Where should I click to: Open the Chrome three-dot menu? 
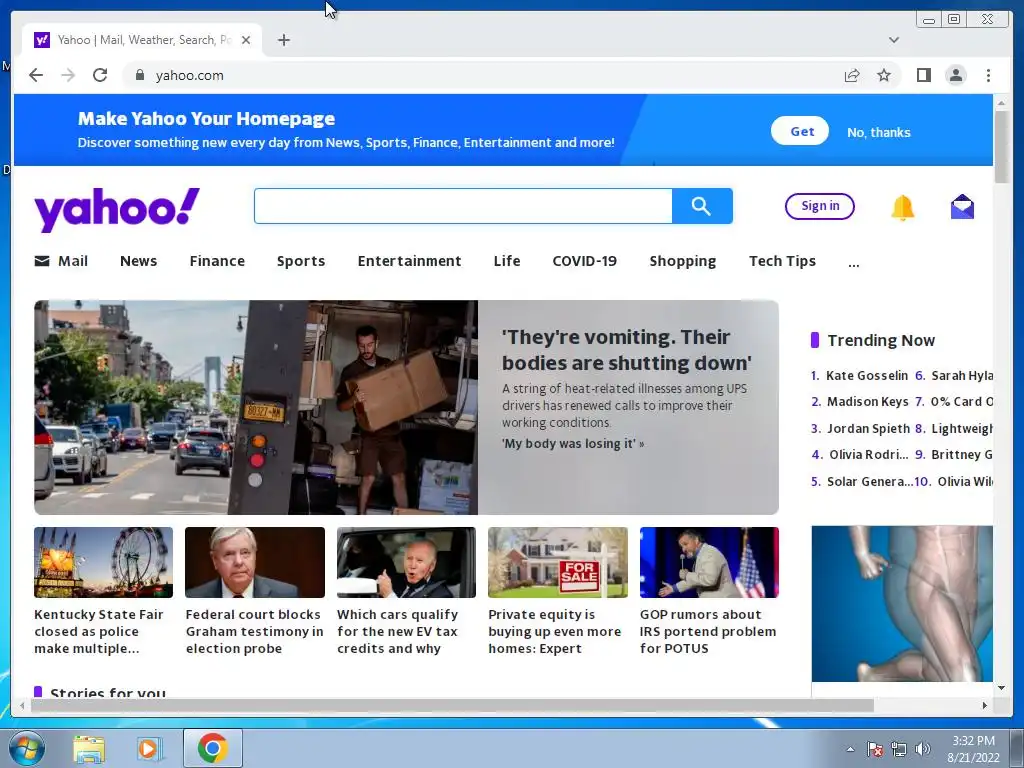[x=988, y=75]
